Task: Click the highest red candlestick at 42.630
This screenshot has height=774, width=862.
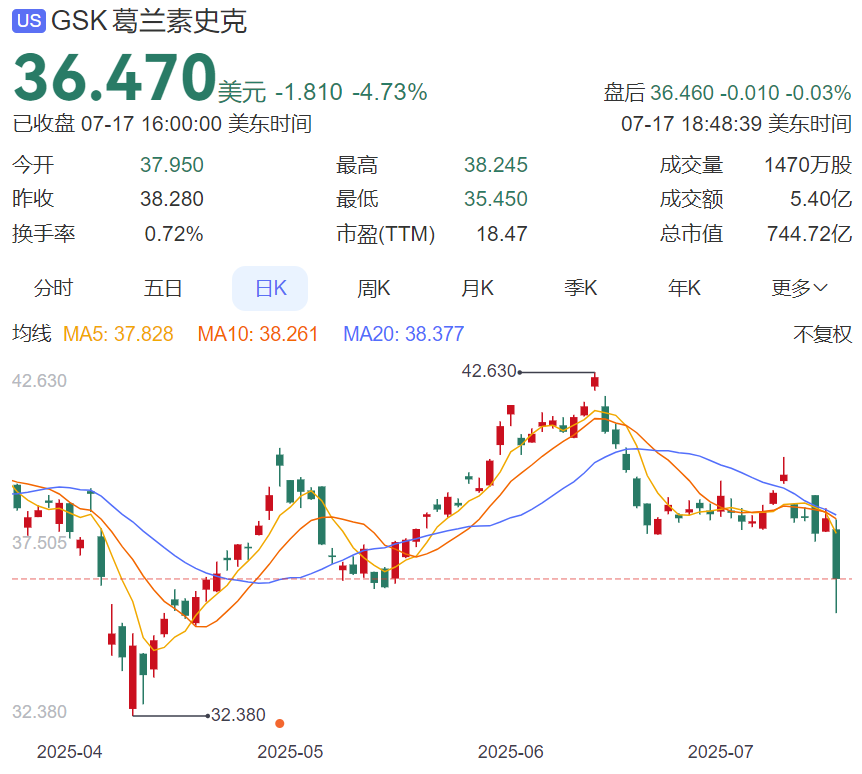Action: pyautogui.click(x=595, y=382)
